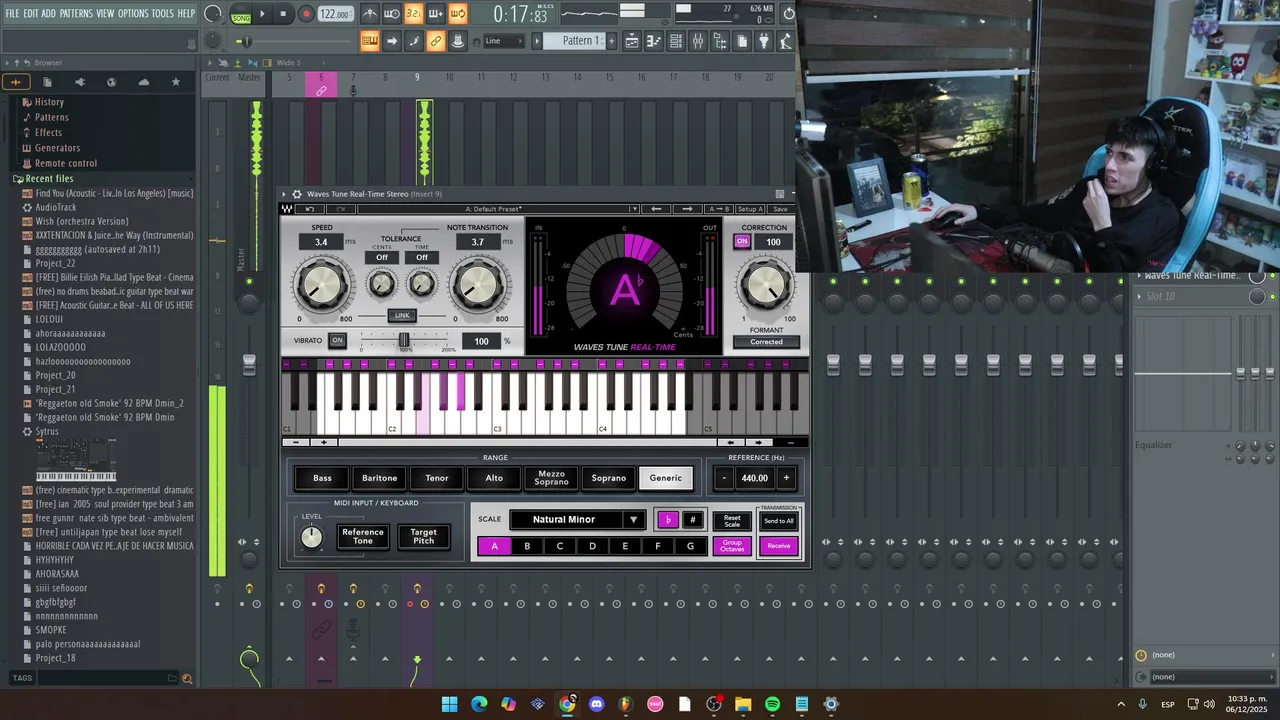This screenshot has height=720, width=1280.
Task: Click the Reference Tone button
Action: point(363,537)
